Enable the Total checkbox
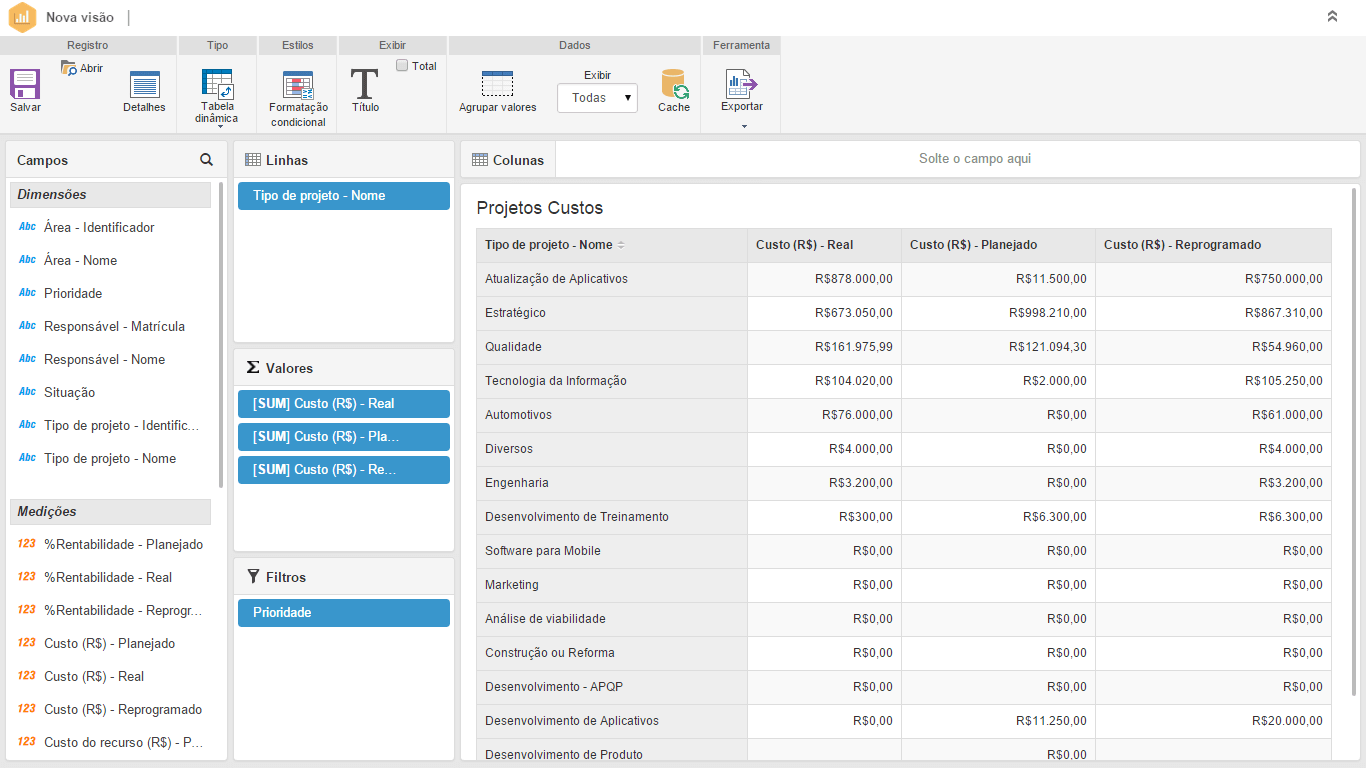1366x768 pixels. (402, 66)
